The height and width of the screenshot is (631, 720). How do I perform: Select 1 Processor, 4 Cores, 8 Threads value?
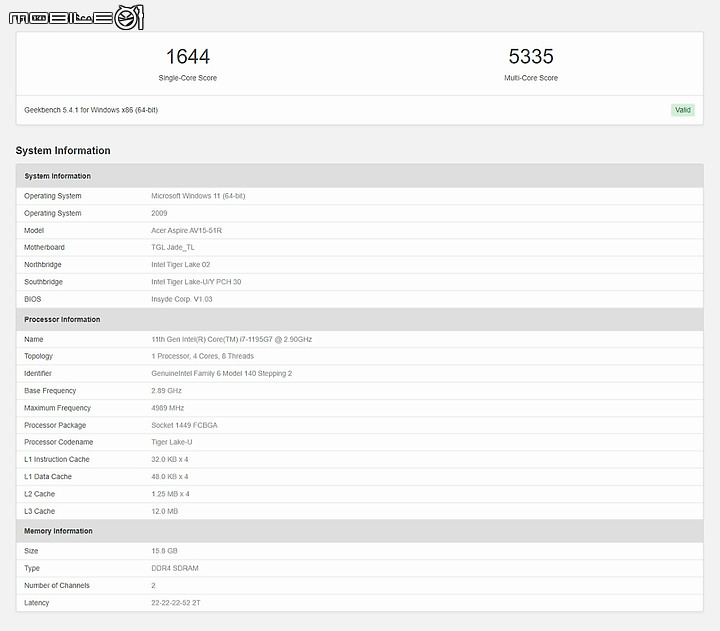pos(202,356)
